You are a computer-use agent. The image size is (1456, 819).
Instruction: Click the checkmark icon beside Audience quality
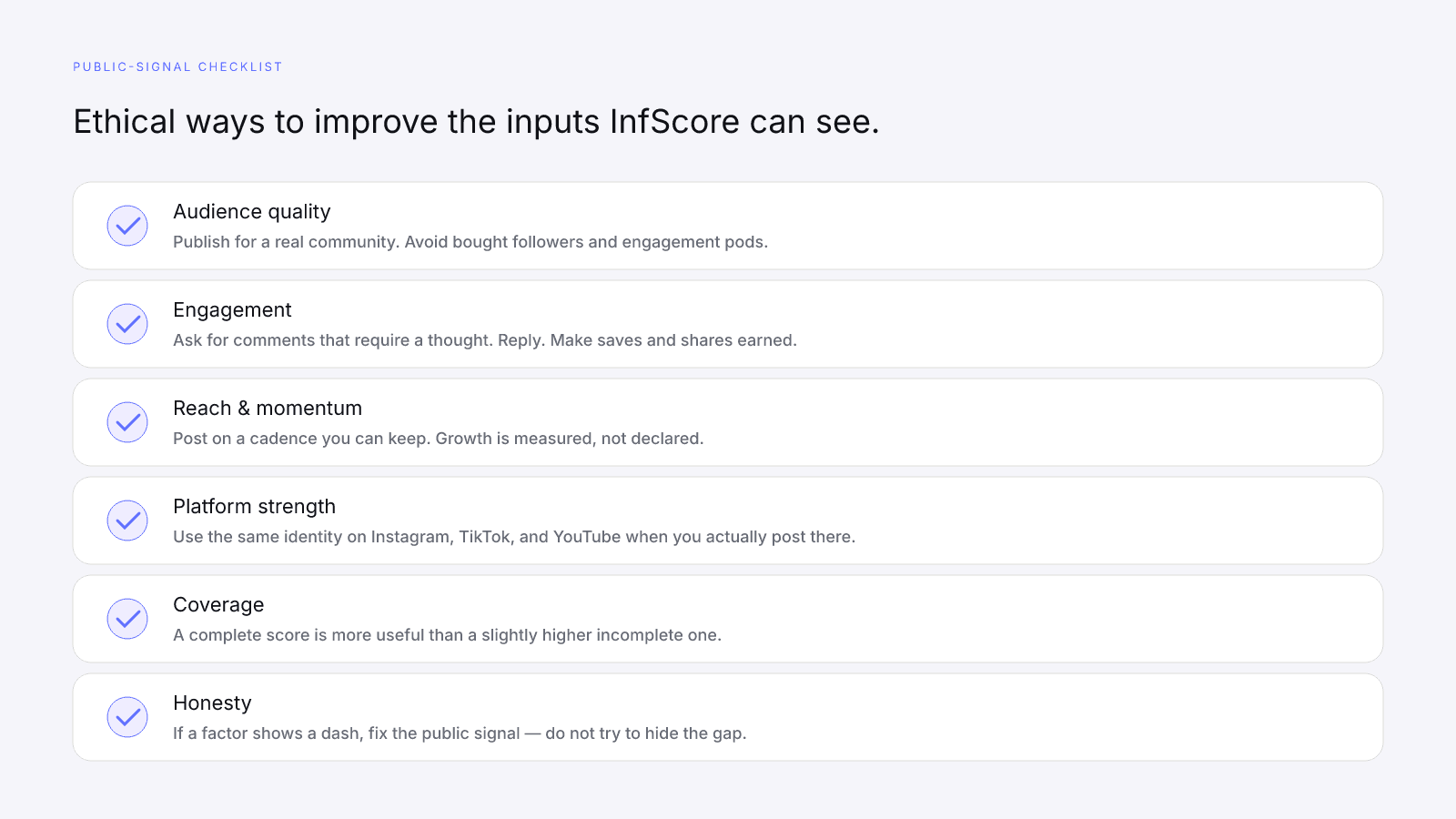coord(127,226)
